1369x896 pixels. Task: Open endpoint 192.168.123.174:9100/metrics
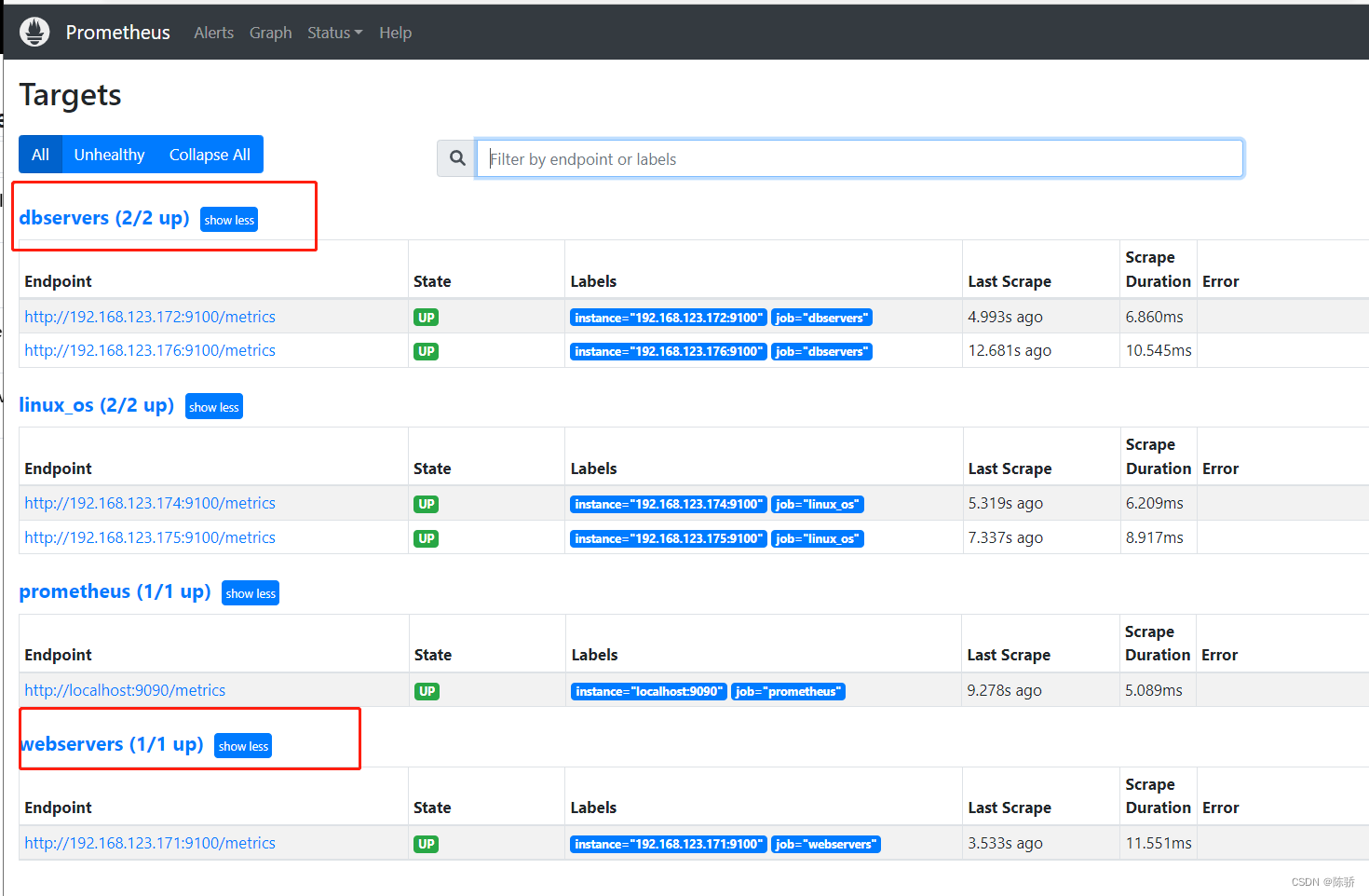pos(150,503)
